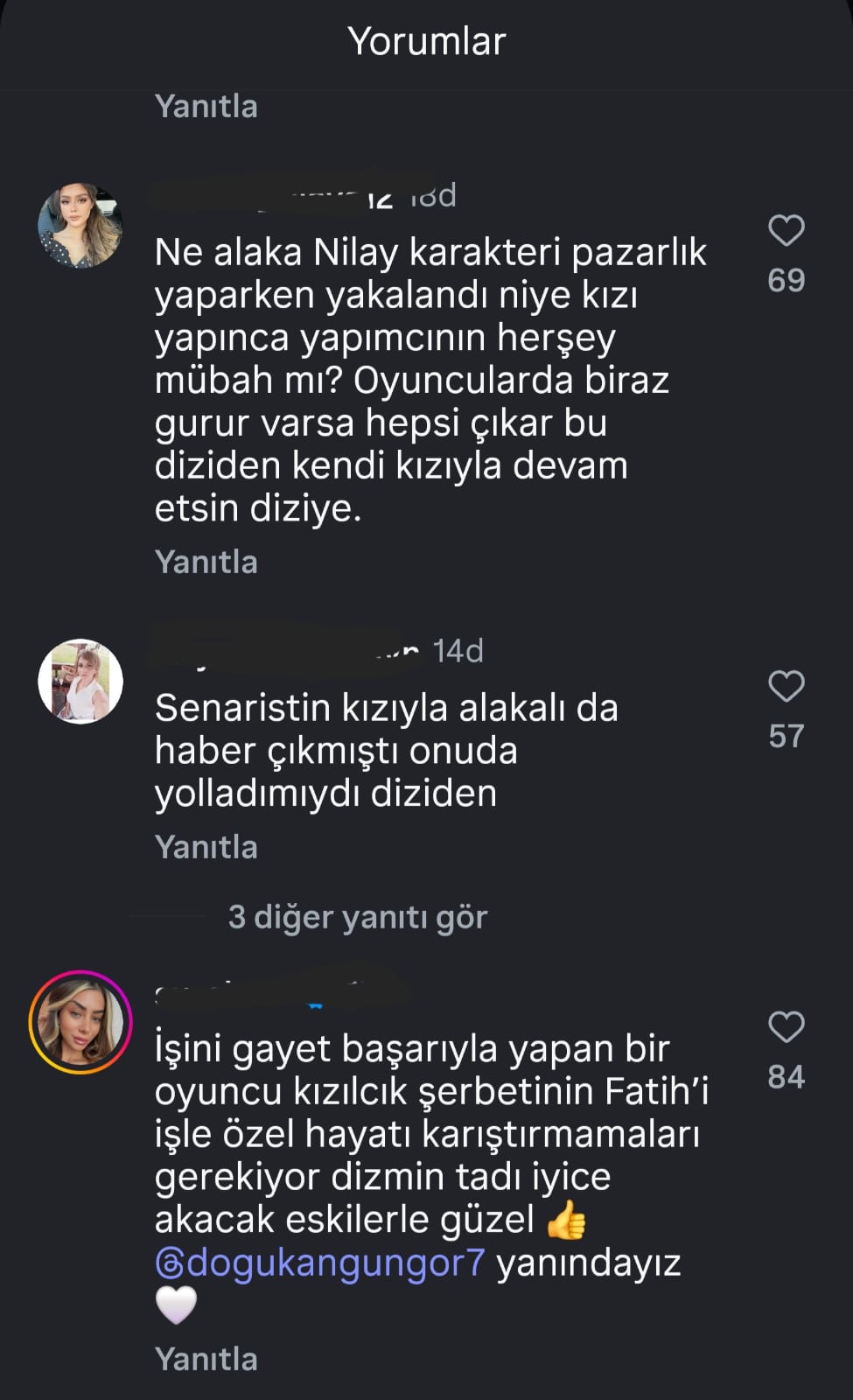The height and width of the screenshot is (1400, 853).
Task: Like the comment about the Nilay character
Action: 786,231
